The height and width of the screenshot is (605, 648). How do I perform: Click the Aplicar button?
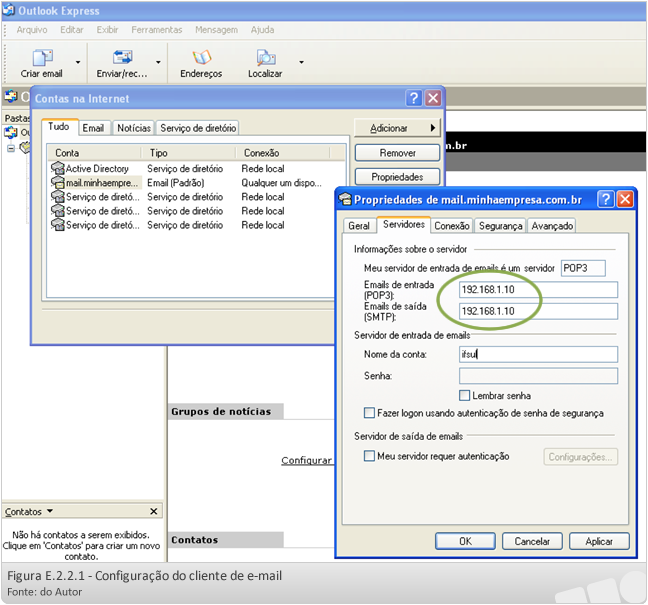[x=599, y=541]
